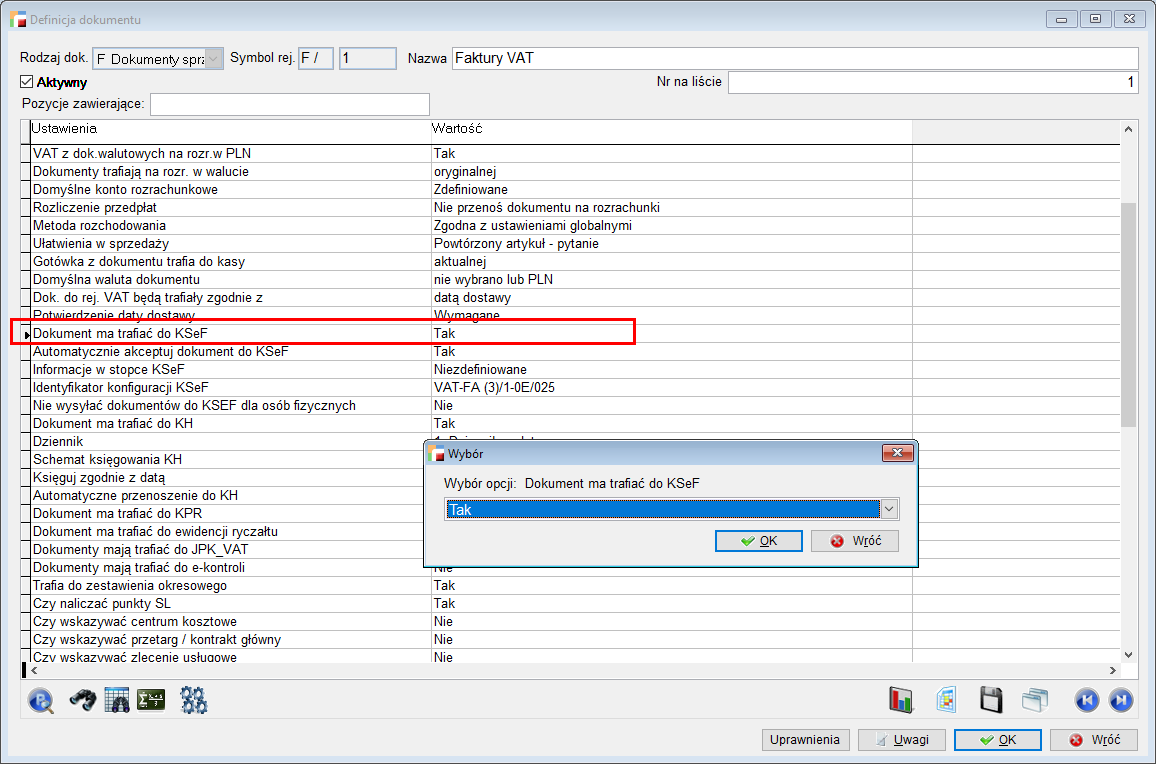
Task: Click the gears configuration icon
Action: click(193, 700)
